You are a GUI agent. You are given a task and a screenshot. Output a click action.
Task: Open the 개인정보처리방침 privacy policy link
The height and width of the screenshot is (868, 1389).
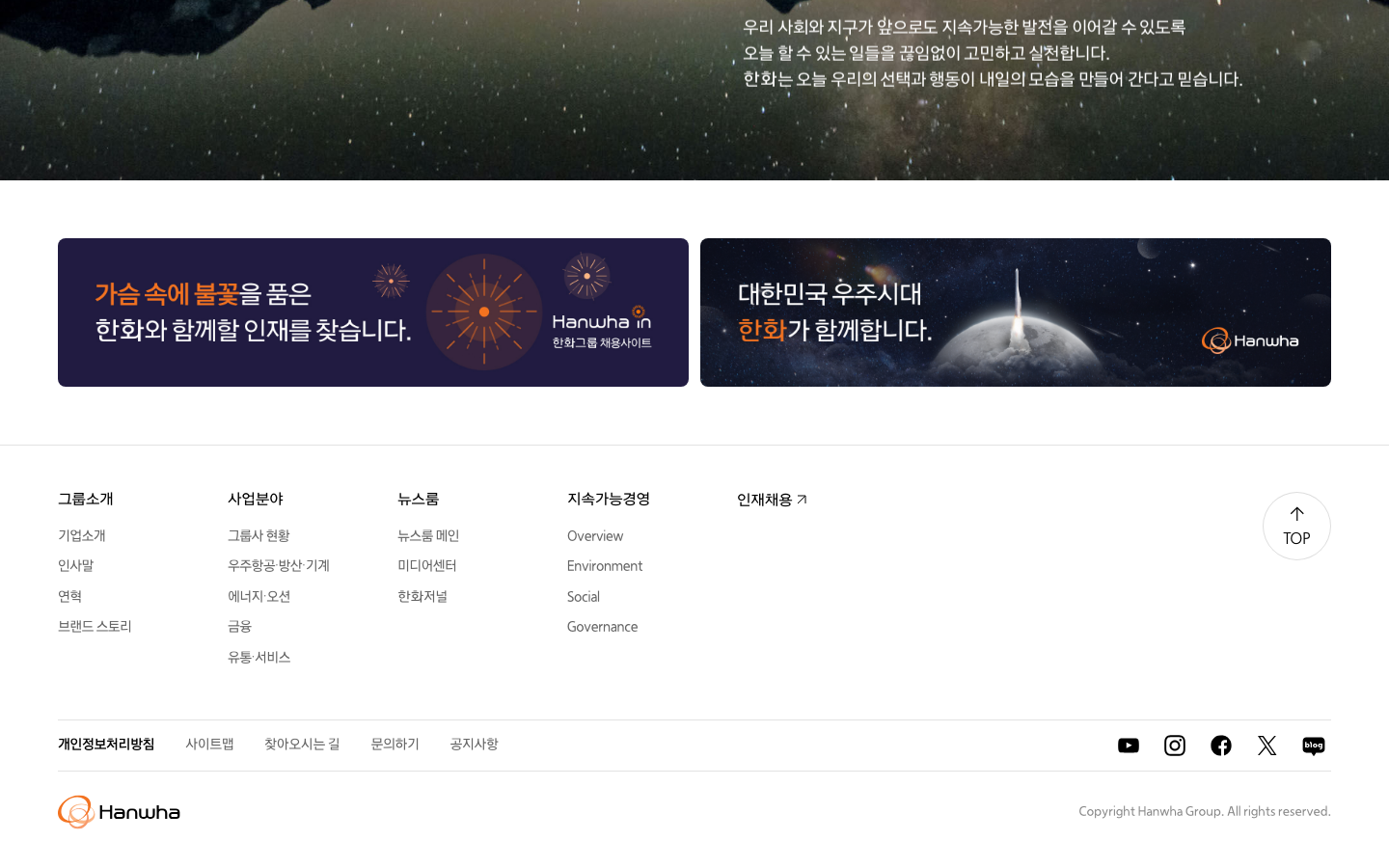[x=106, y=744]
